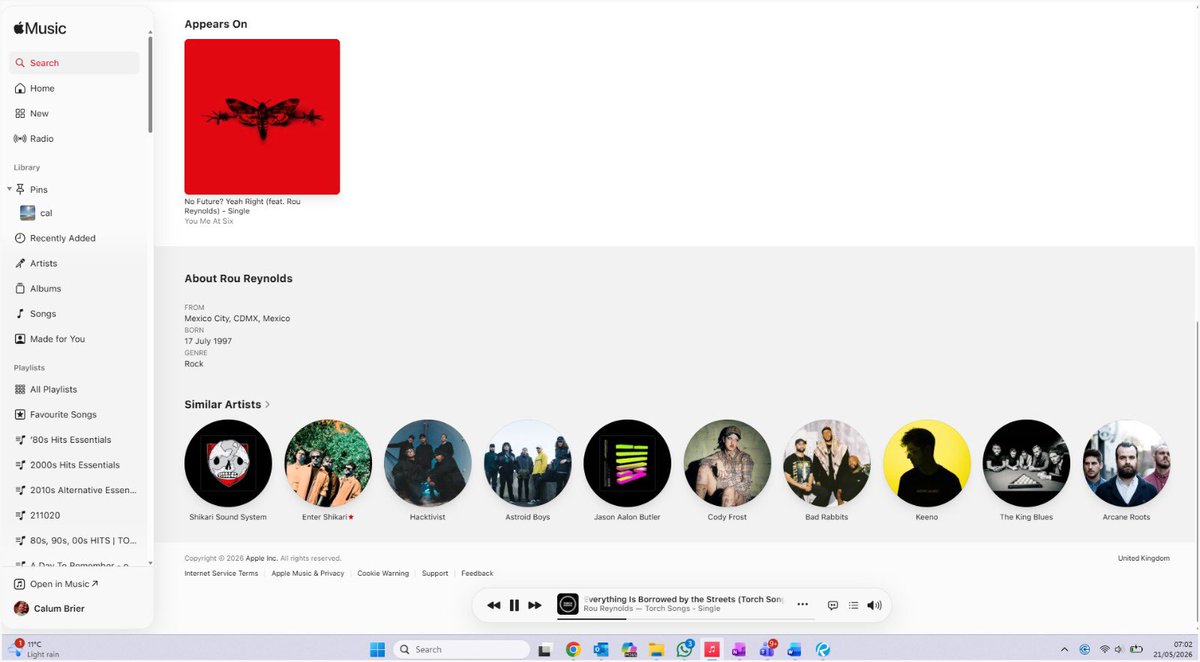This screenshot has height=662, width=1200.
Task: Seek on the playback progress bar
Action: point(685,618)
